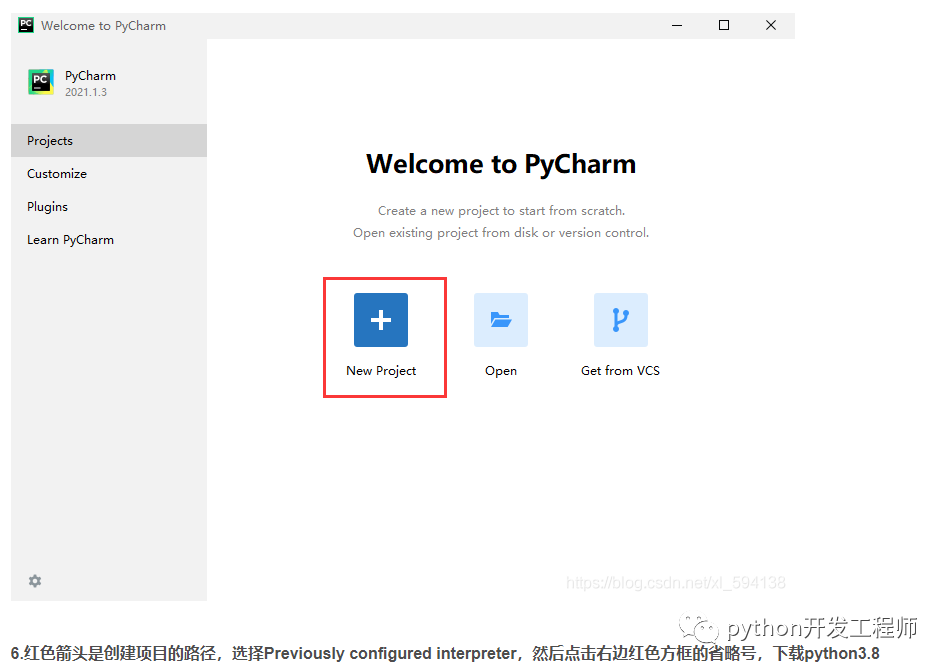948x671 pixels.
Task: Click the 'Welcome to PyCharm' window title text
Action: (x=103, y=25)
